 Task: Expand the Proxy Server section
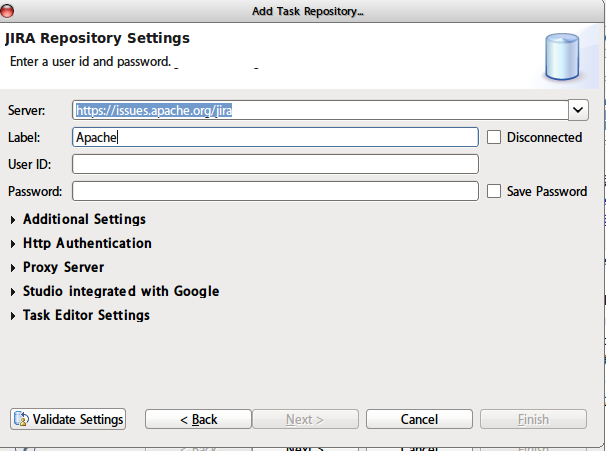pyautogui.click(x=13, y=267)
